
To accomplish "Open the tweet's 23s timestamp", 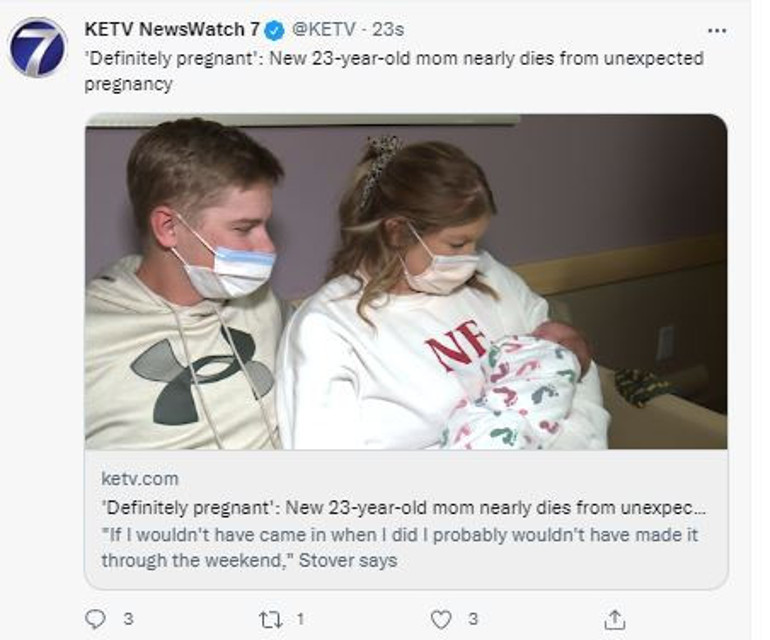I will tap(388, 30).
